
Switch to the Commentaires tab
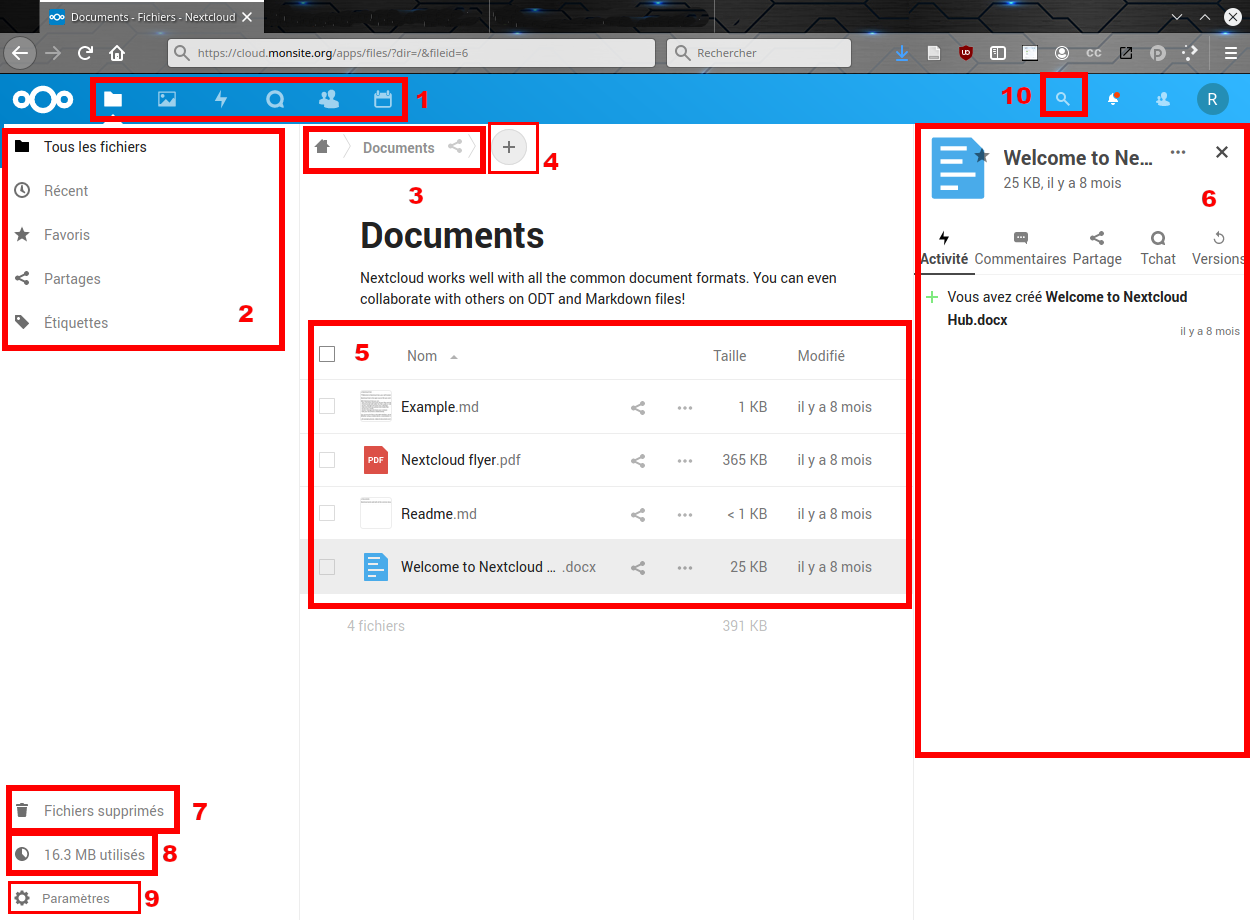click(x=1020, y=248)
